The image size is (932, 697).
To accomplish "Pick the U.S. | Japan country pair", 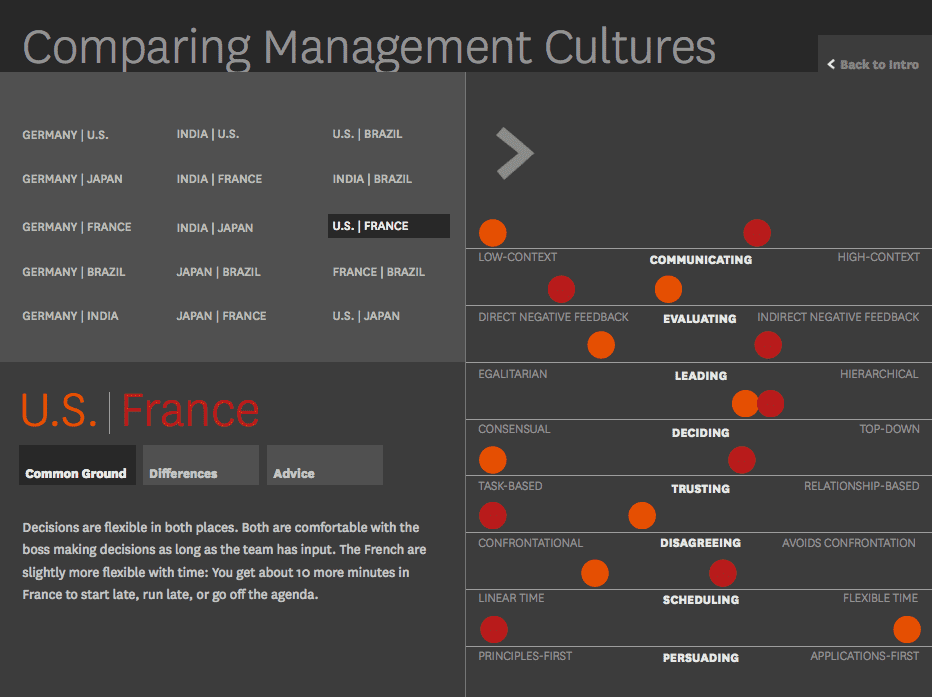I will coord(366,316).
